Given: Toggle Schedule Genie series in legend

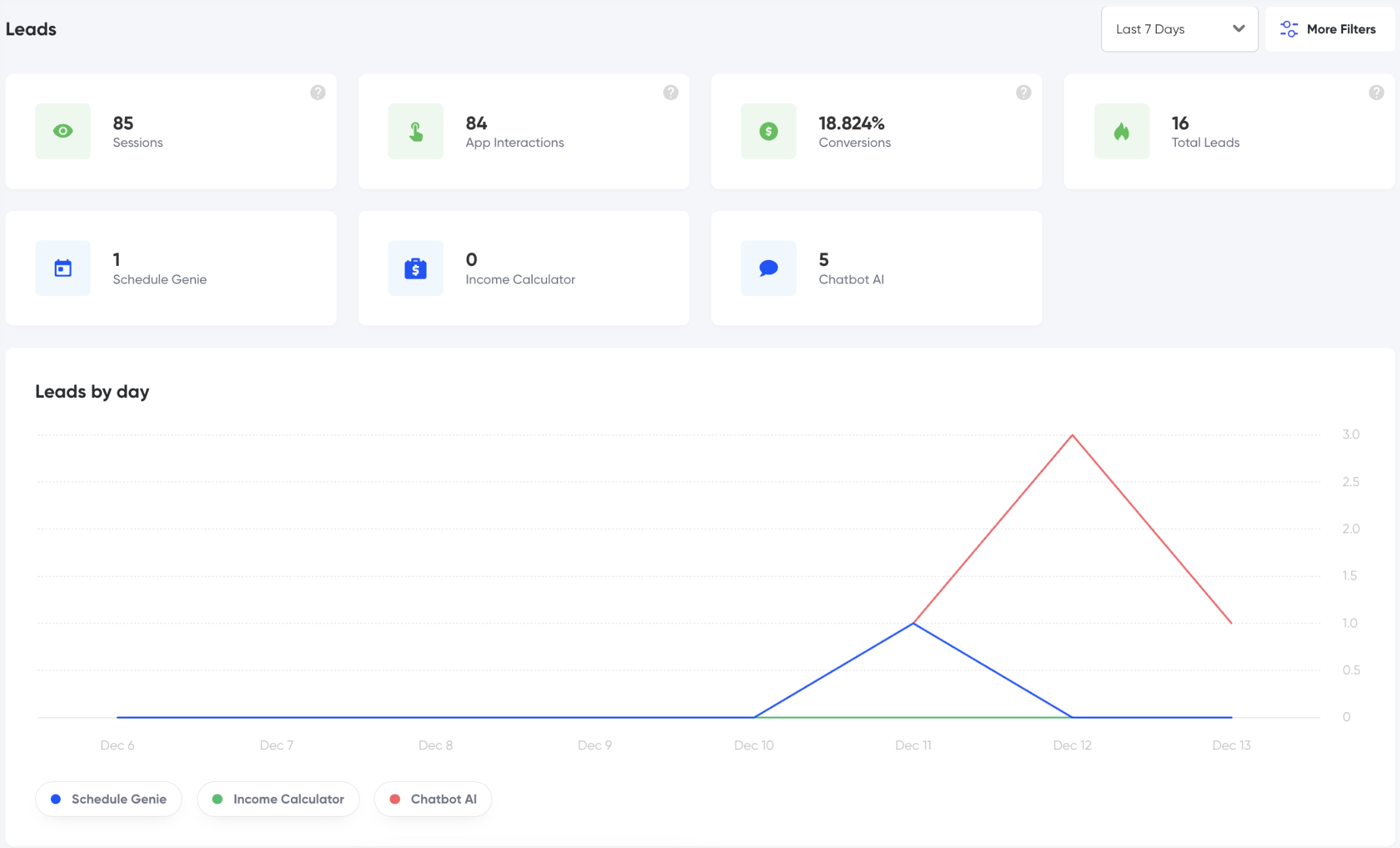Looking at the screenshot, I should coord(108,799).
